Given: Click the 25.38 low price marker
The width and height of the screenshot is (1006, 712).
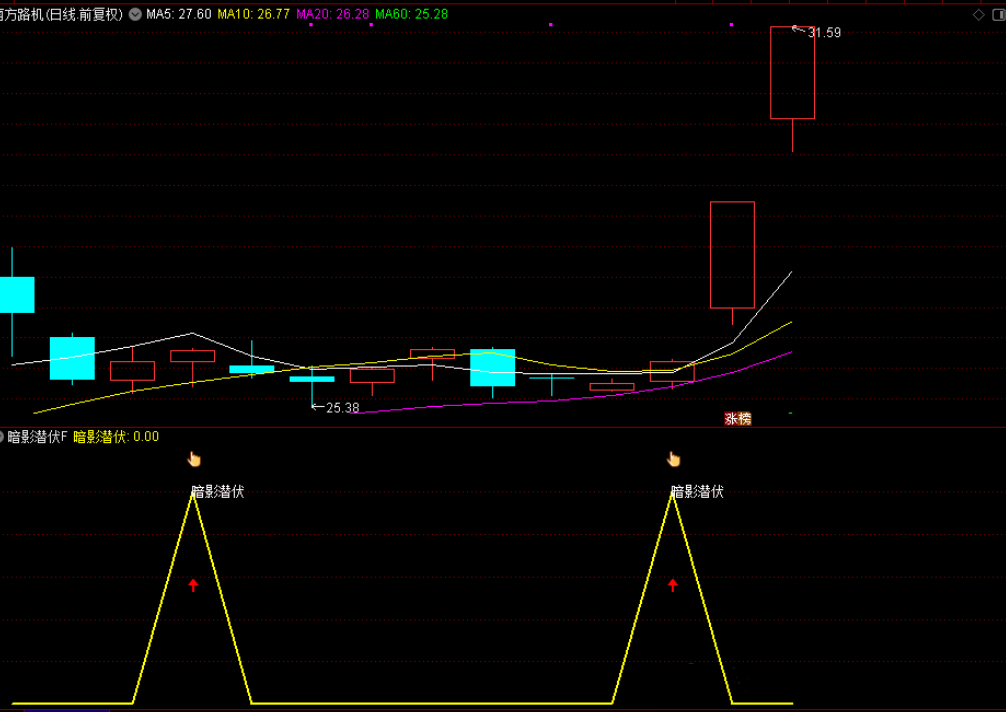Looking at the screenshot, I should tap(342, 408).
